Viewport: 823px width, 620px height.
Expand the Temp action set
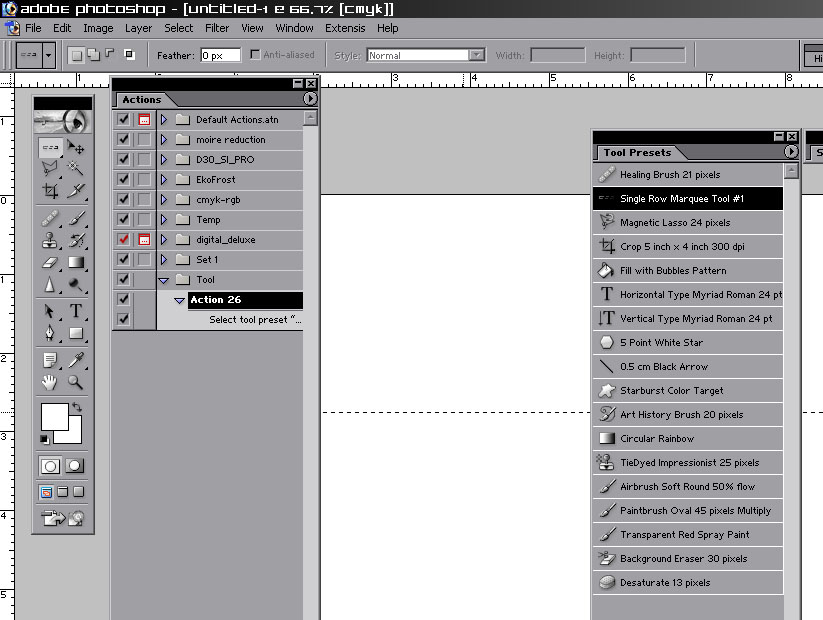164,219
